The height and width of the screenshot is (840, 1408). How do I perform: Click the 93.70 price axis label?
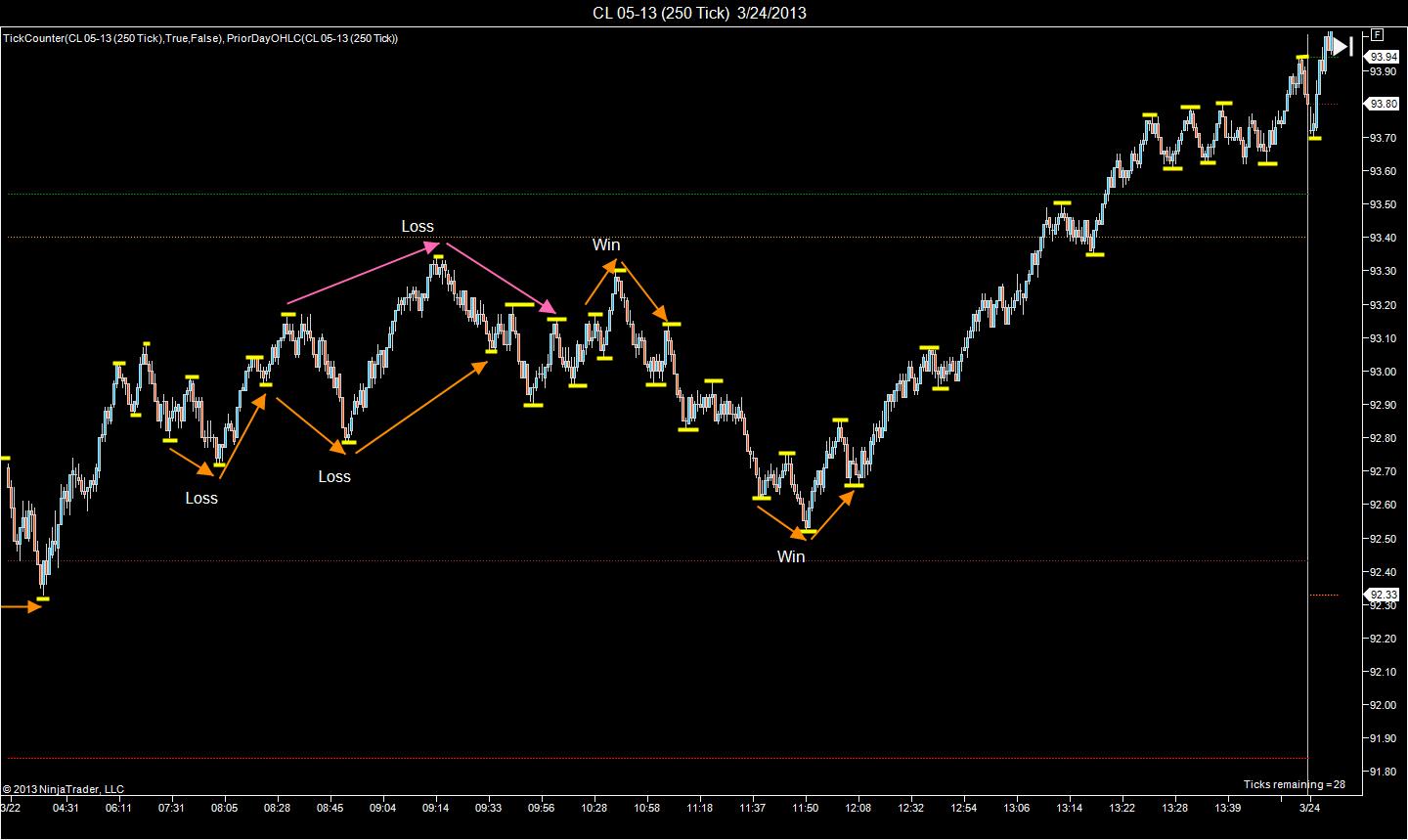click(1382, 138)
